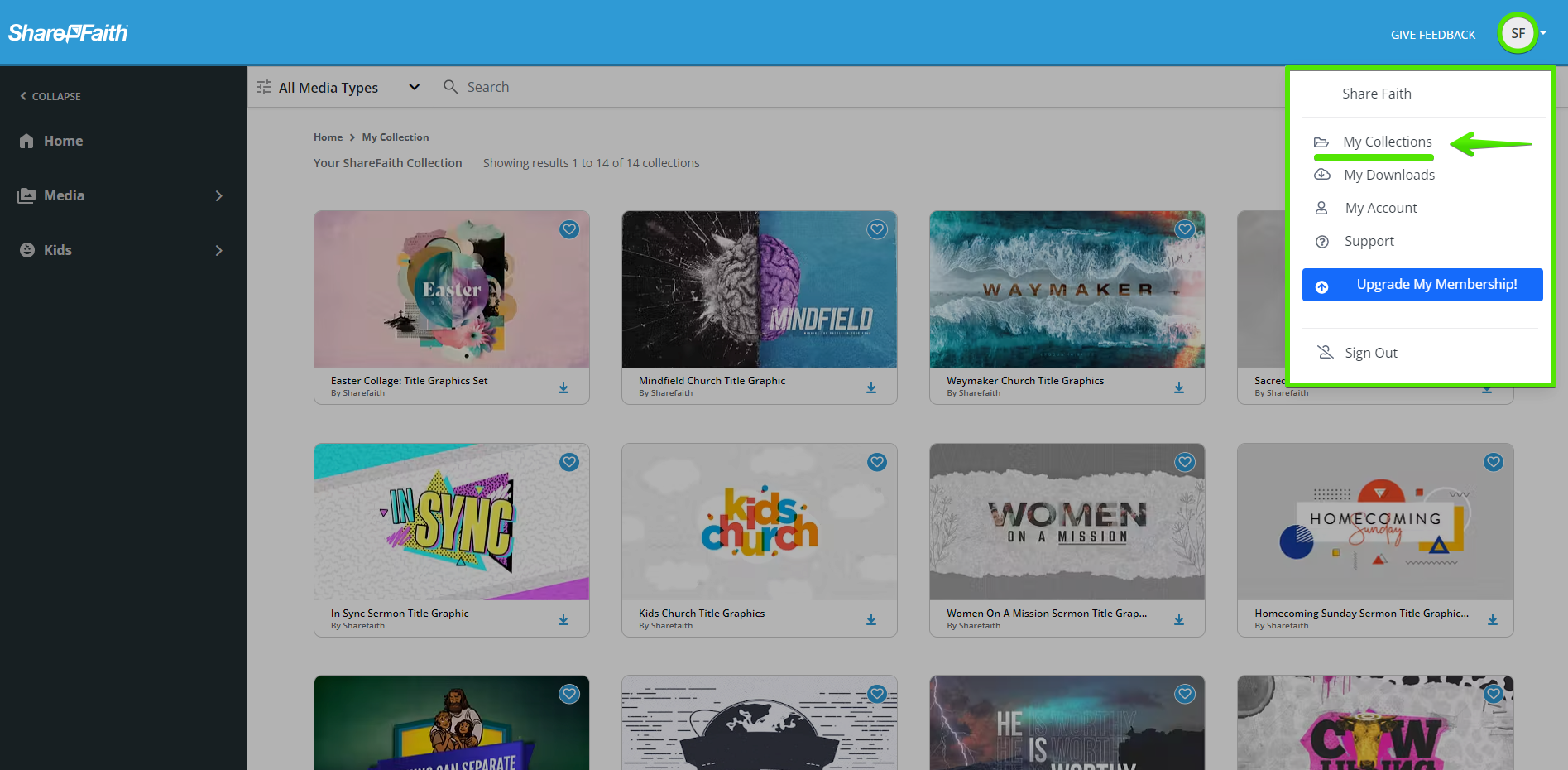Click the Media icon in sidebar

pos(26,195)
